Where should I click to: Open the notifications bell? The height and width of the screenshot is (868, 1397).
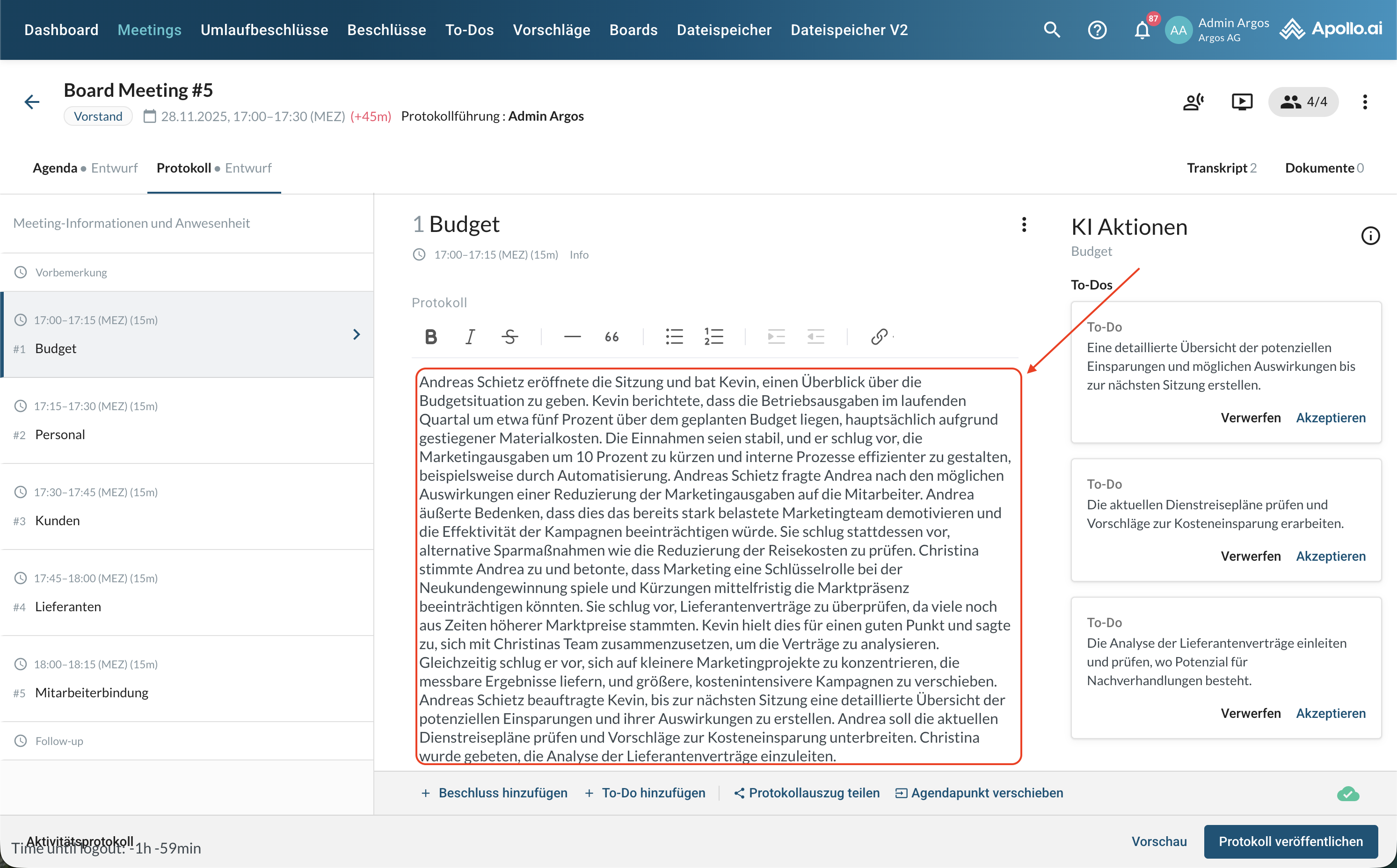coord(1142,30)
